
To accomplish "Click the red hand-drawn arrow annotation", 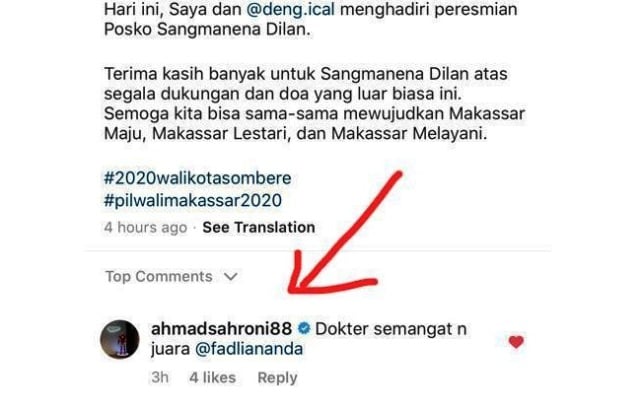I will (345, 233).
